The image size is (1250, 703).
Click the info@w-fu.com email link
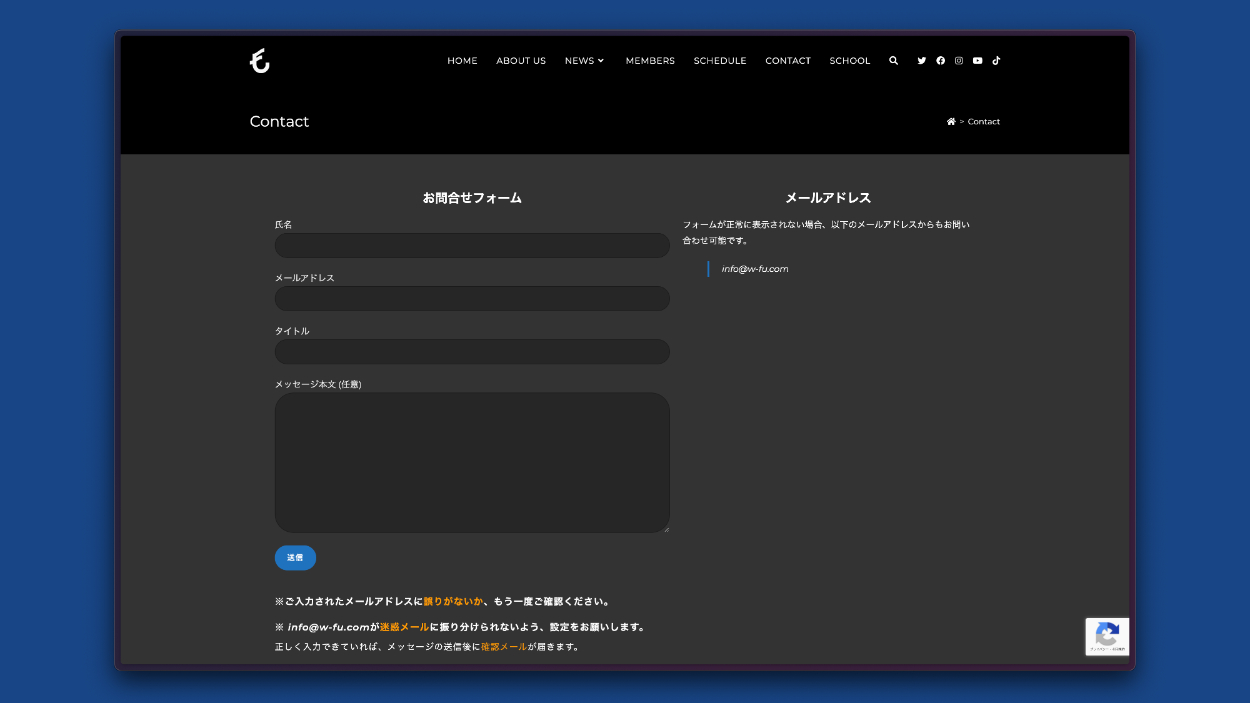(755, 269)
